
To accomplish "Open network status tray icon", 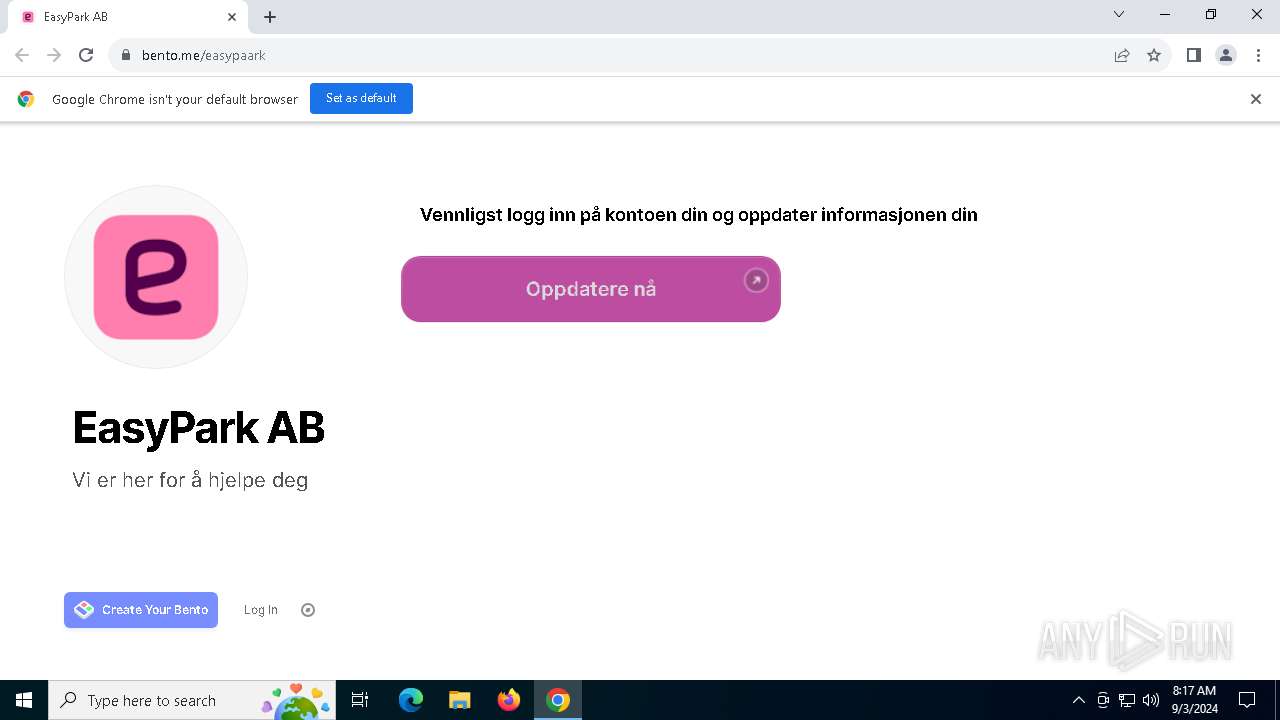I will point(1127,700).
